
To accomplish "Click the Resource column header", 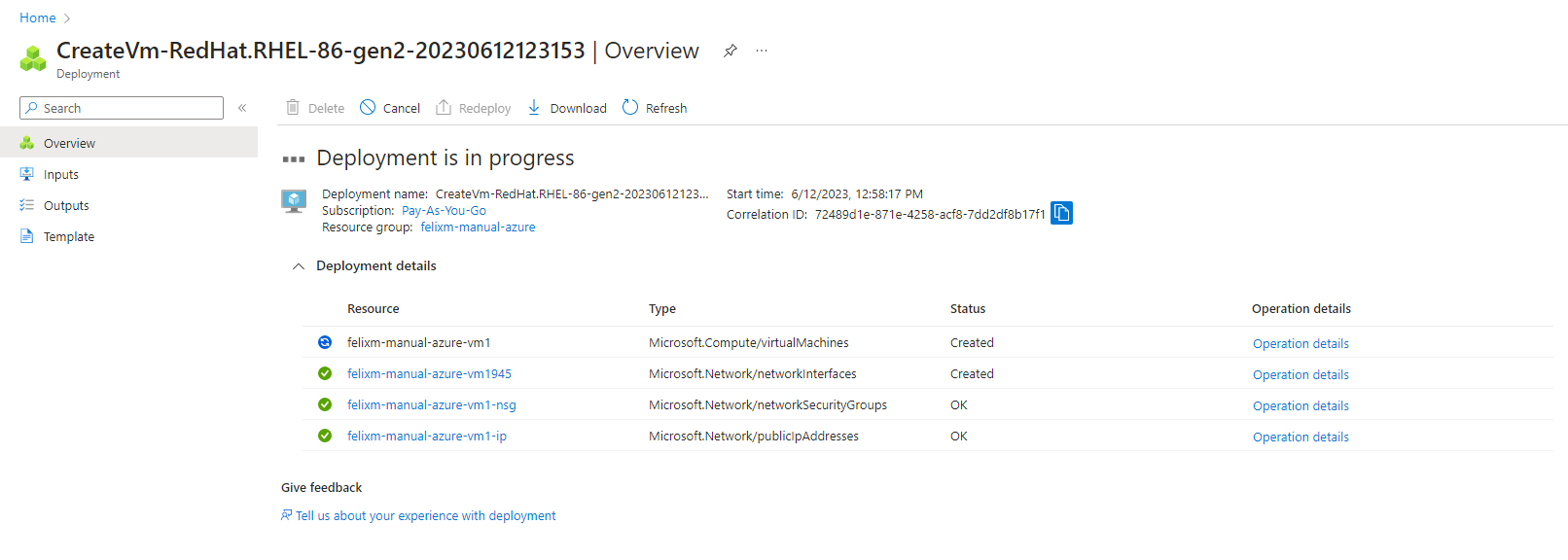I will [x=374, y=308].
